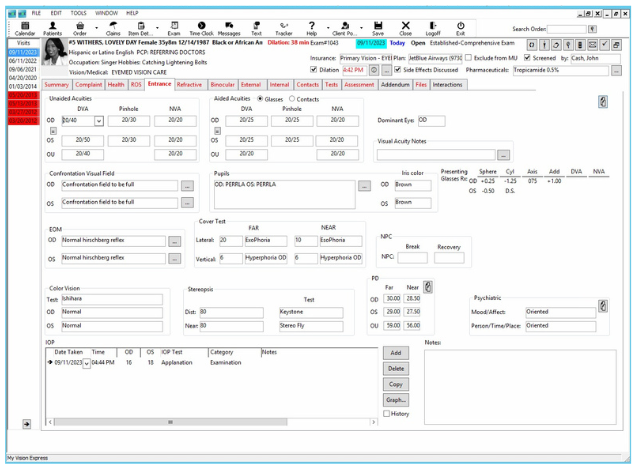Image resolution: width=637 pixels, height=470 pixels.
Task: Open the Claims toolbar icon
Action: point(113,28)
